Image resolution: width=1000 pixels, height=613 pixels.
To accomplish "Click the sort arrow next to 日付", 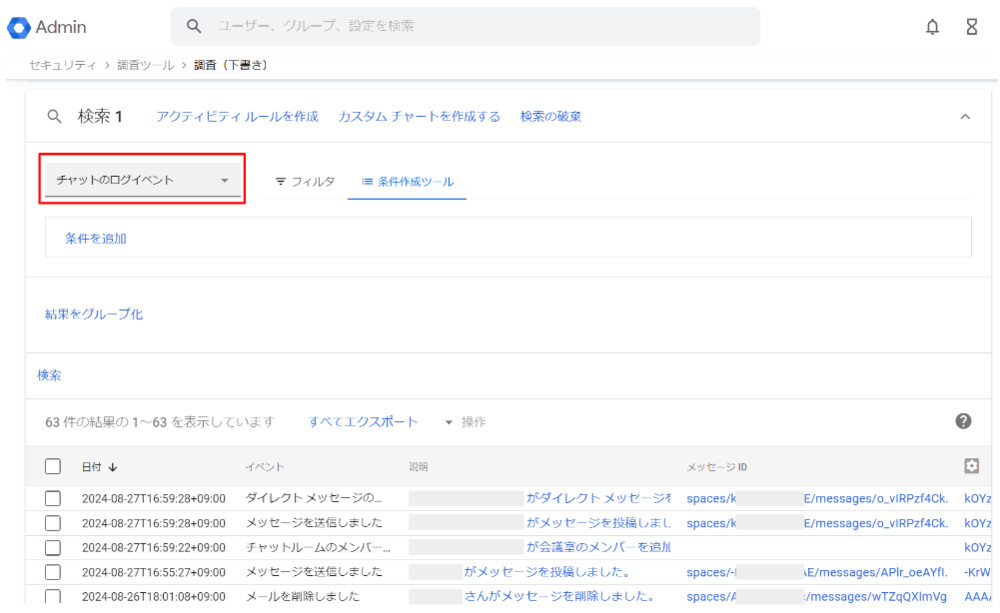I will pyautogui.click(x=113, y=467).
